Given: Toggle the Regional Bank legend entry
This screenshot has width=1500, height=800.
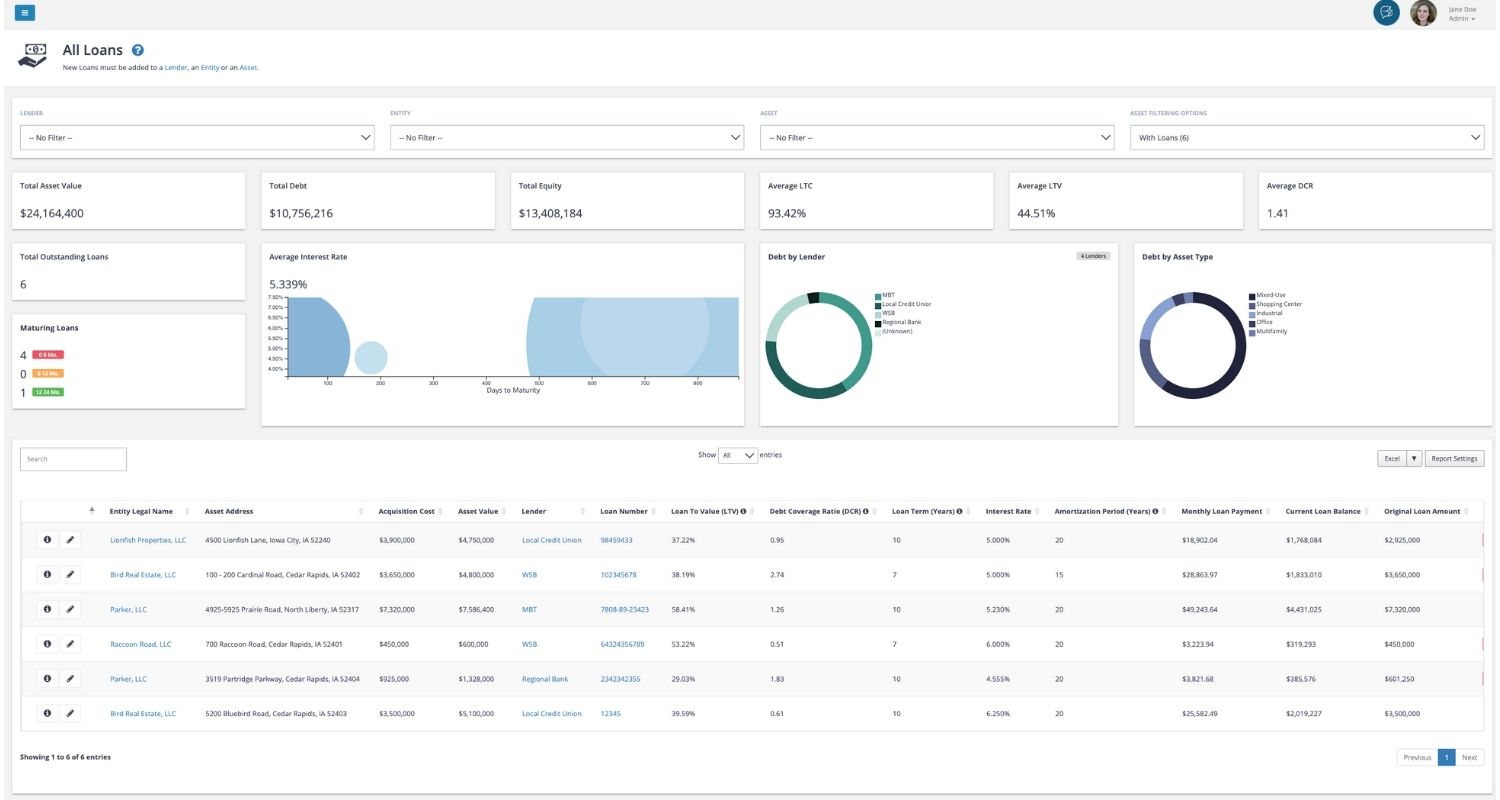Looking at the screenshot, I should click(x=901, y=323).
